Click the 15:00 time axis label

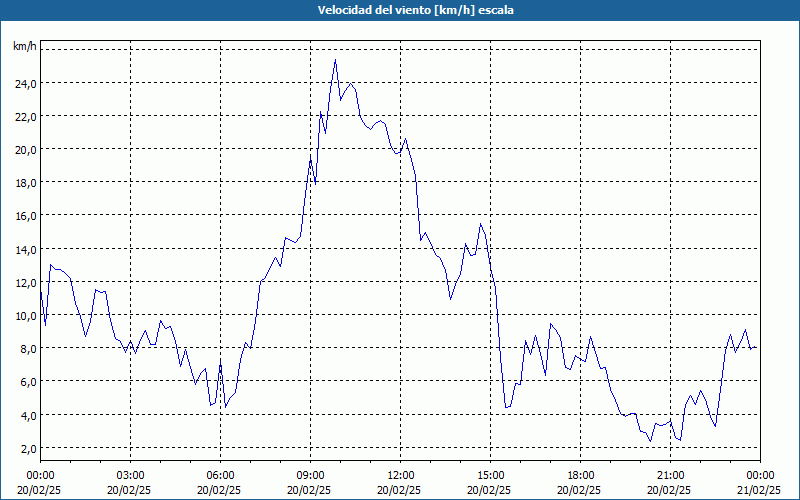click(490, 476)
